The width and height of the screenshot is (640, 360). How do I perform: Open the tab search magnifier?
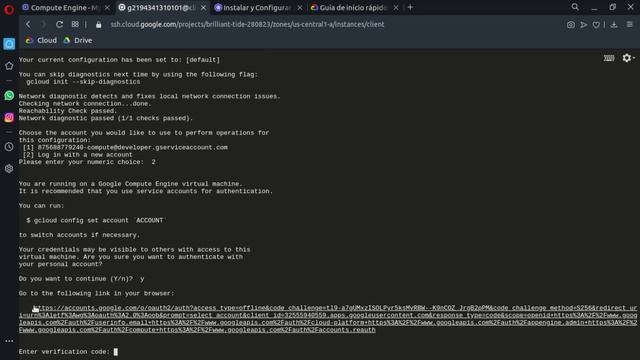(x=575, y=7)
